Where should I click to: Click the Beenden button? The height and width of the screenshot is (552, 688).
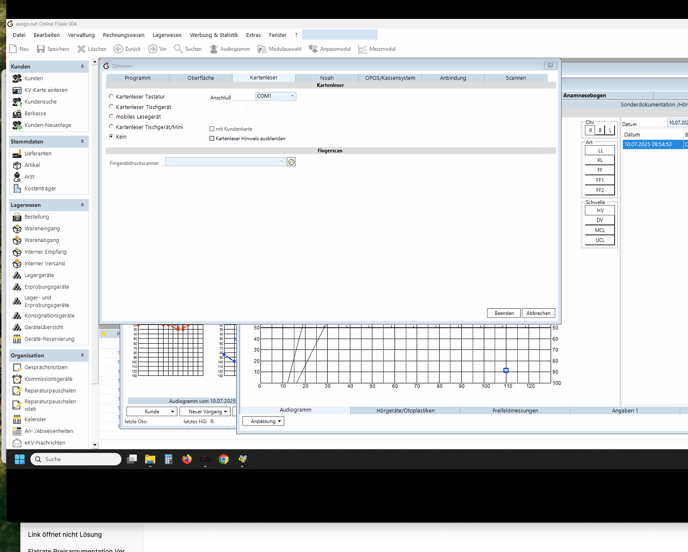(x=504, y=313)
